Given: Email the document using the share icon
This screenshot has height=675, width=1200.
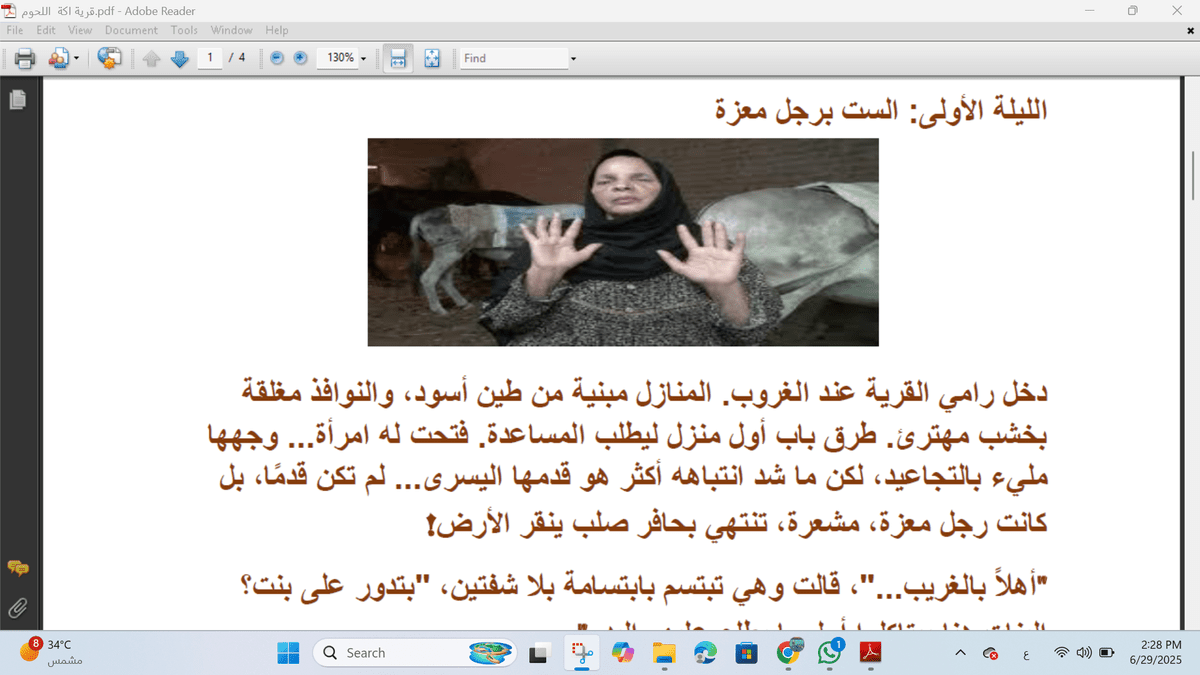Looking at the screenshot, I should (x=57, y=58).
